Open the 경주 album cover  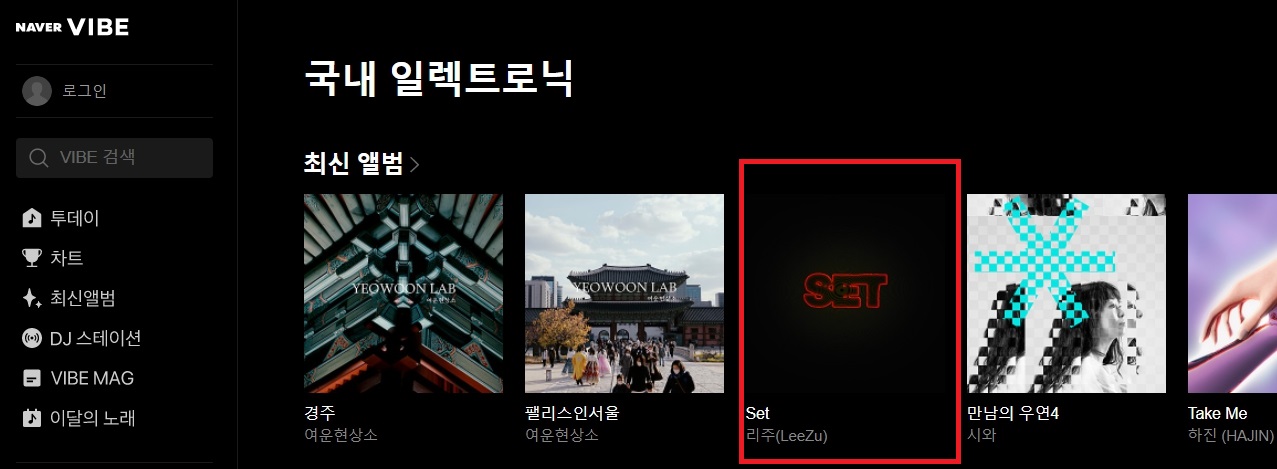tap(403, 293)
